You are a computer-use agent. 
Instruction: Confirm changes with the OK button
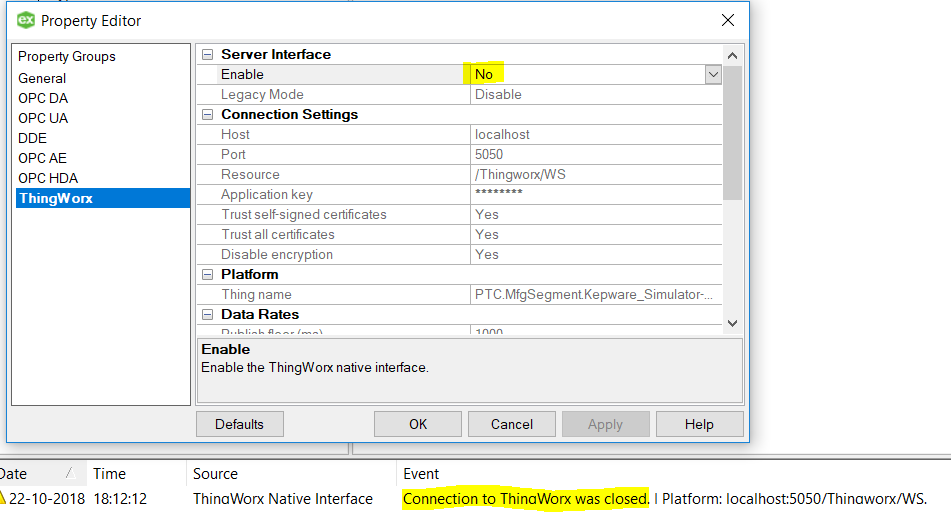(418, 424)
